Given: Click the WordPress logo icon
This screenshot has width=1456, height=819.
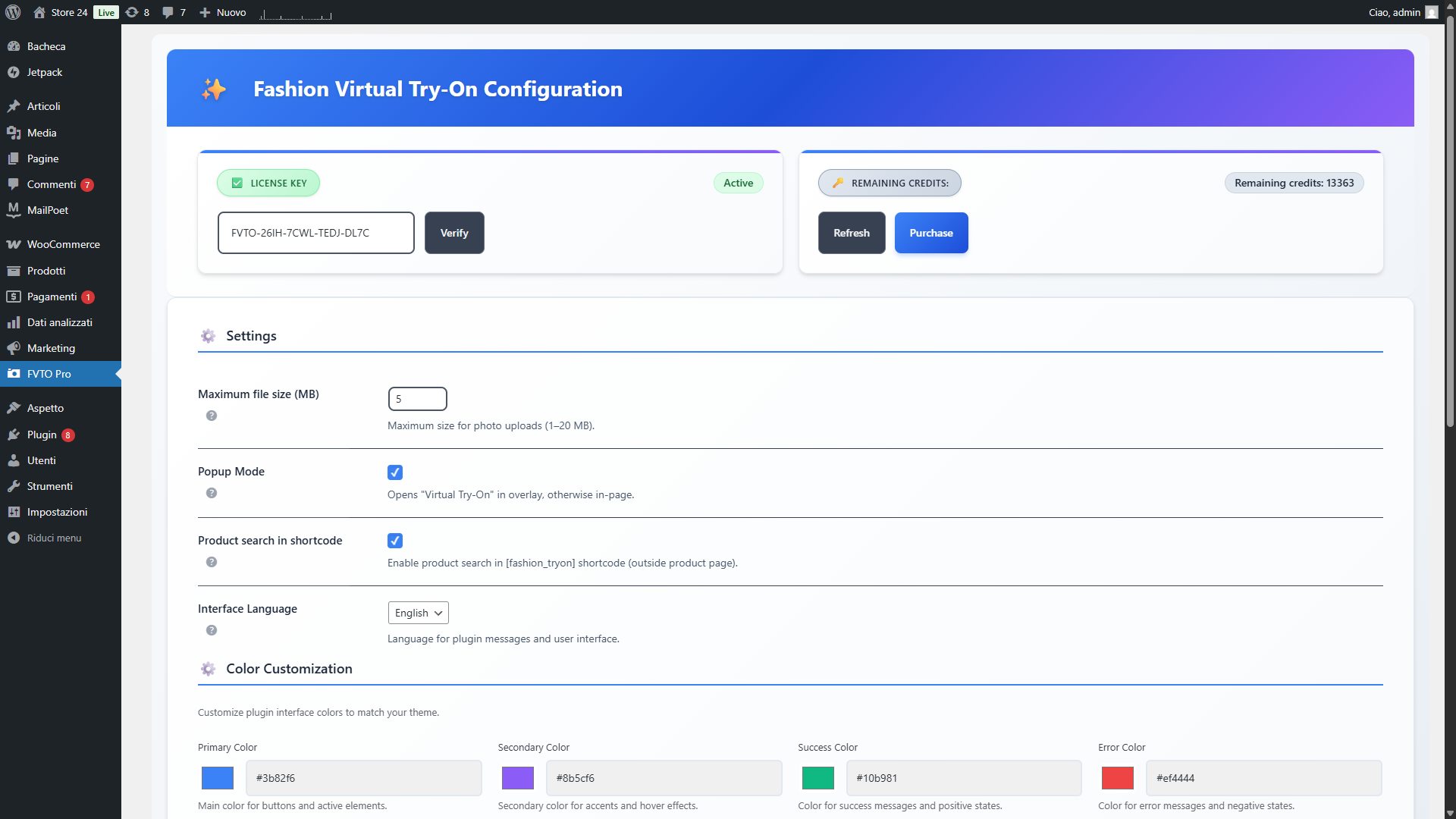Looking at the screenshot, I should 13,12.
